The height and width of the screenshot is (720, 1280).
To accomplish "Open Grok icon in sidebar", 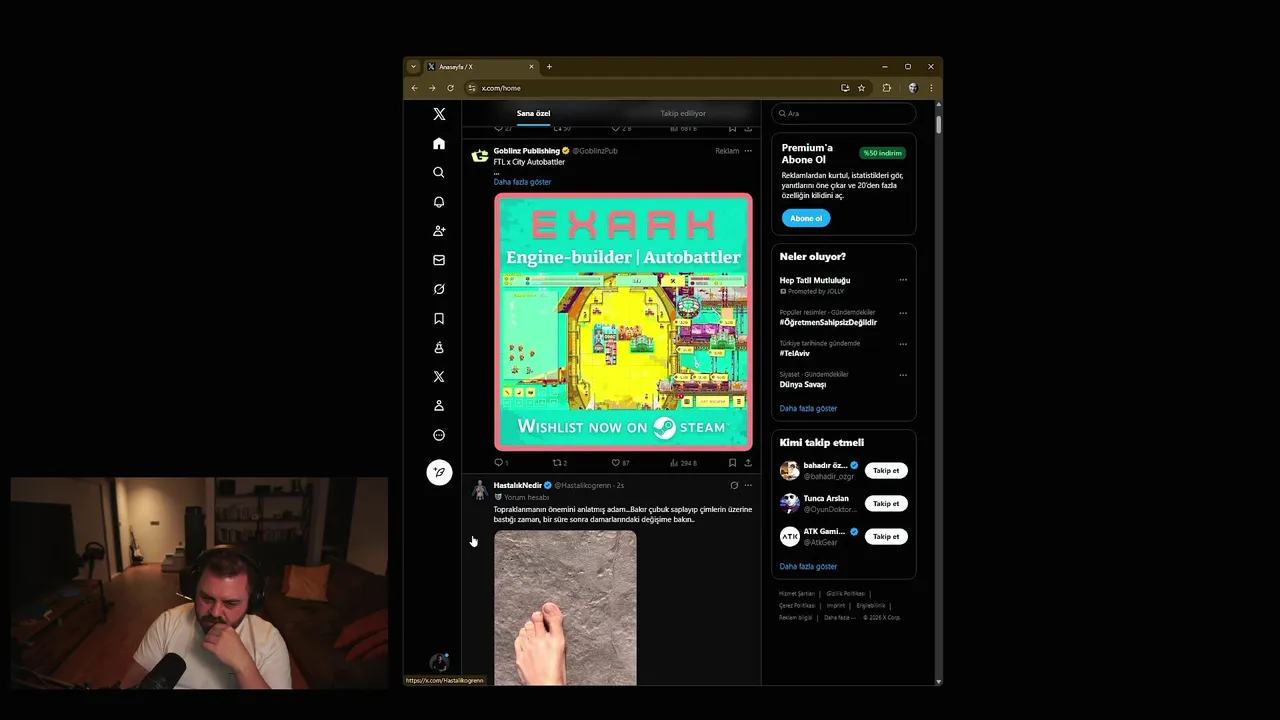I will tap(439, 289).
